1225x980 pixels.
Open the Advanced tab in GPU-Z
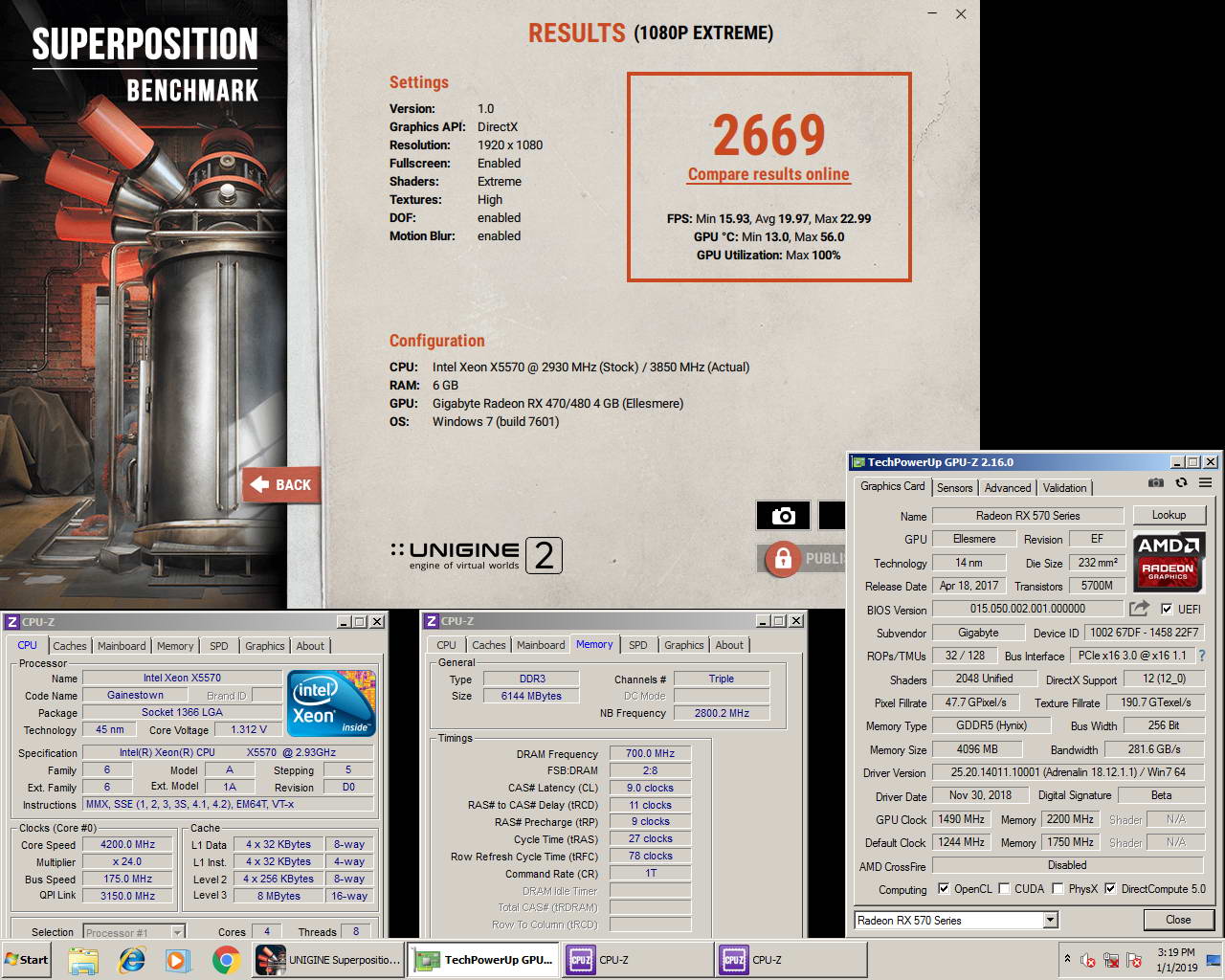click(1008, 487)
